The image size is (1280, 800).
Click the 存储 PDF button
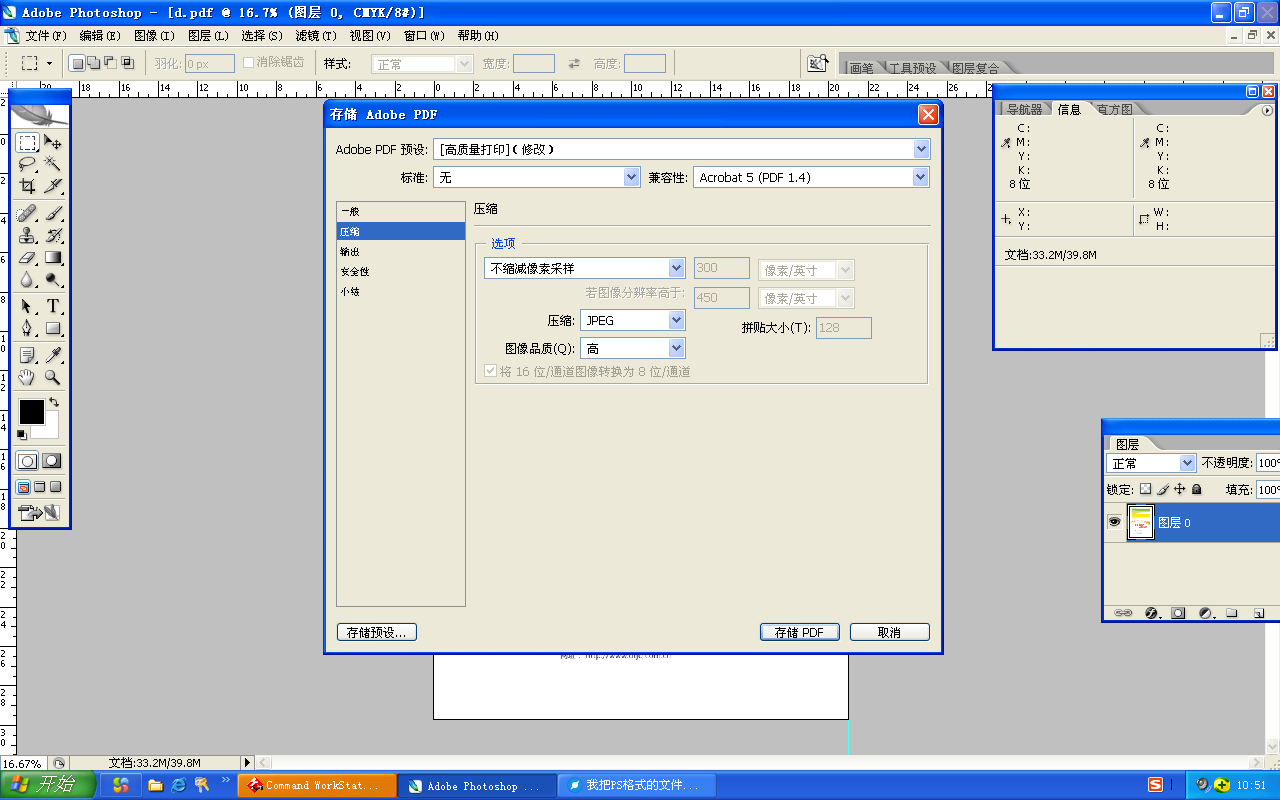(799, 632)
